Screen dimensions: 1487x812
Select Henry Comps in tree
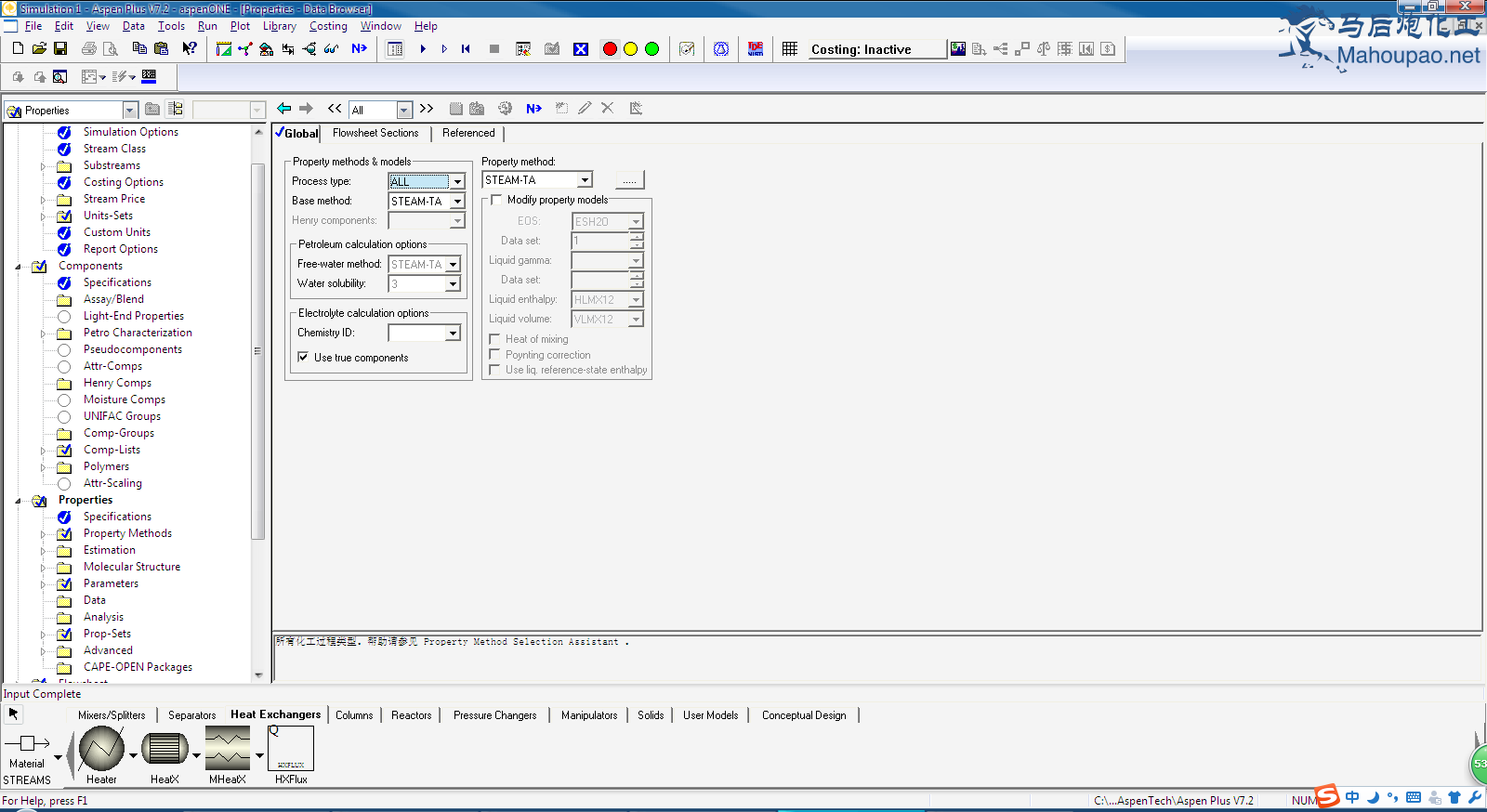click(x=117, y=383)
